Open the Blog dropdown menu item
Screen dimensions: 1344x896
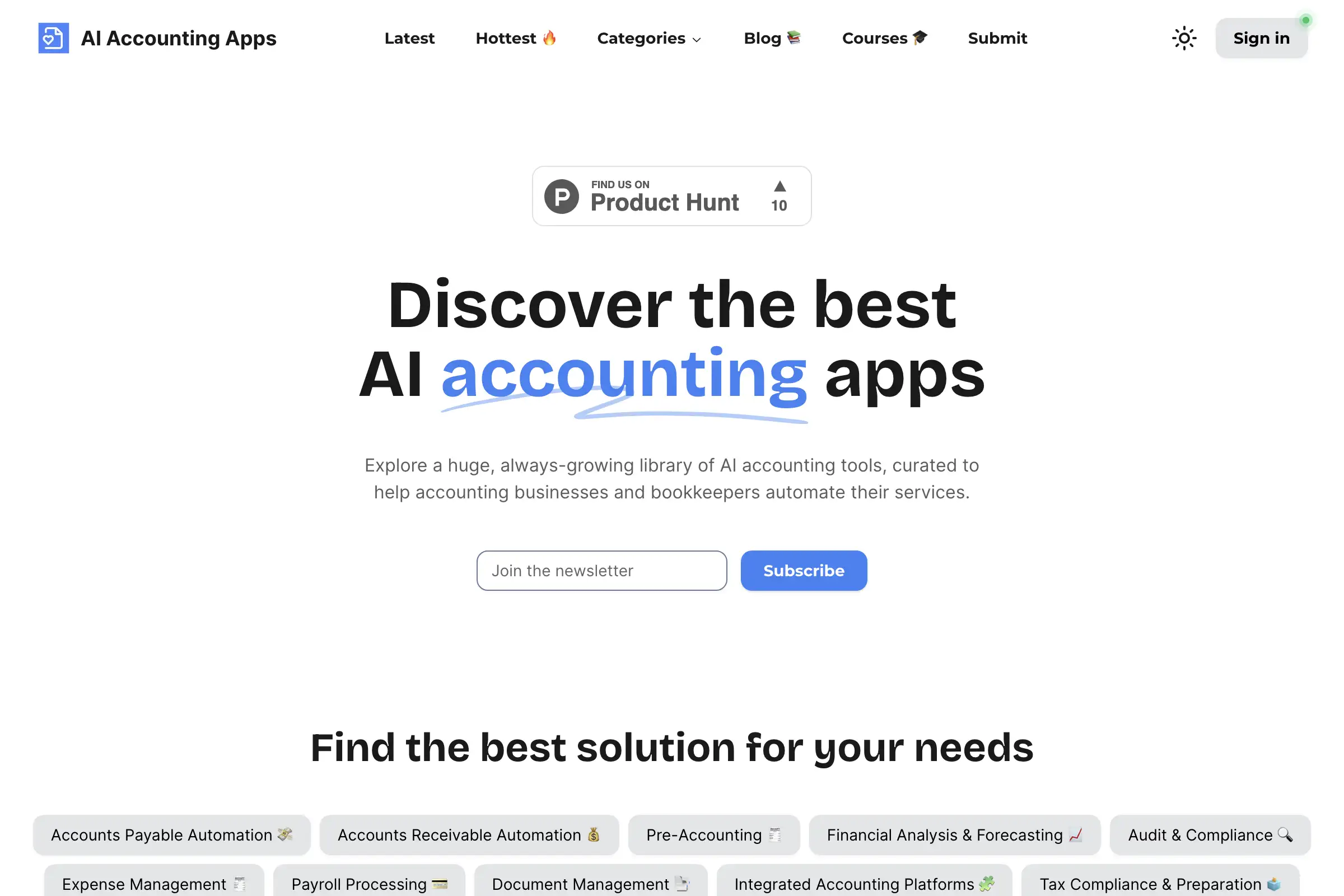tap(770, 38)
